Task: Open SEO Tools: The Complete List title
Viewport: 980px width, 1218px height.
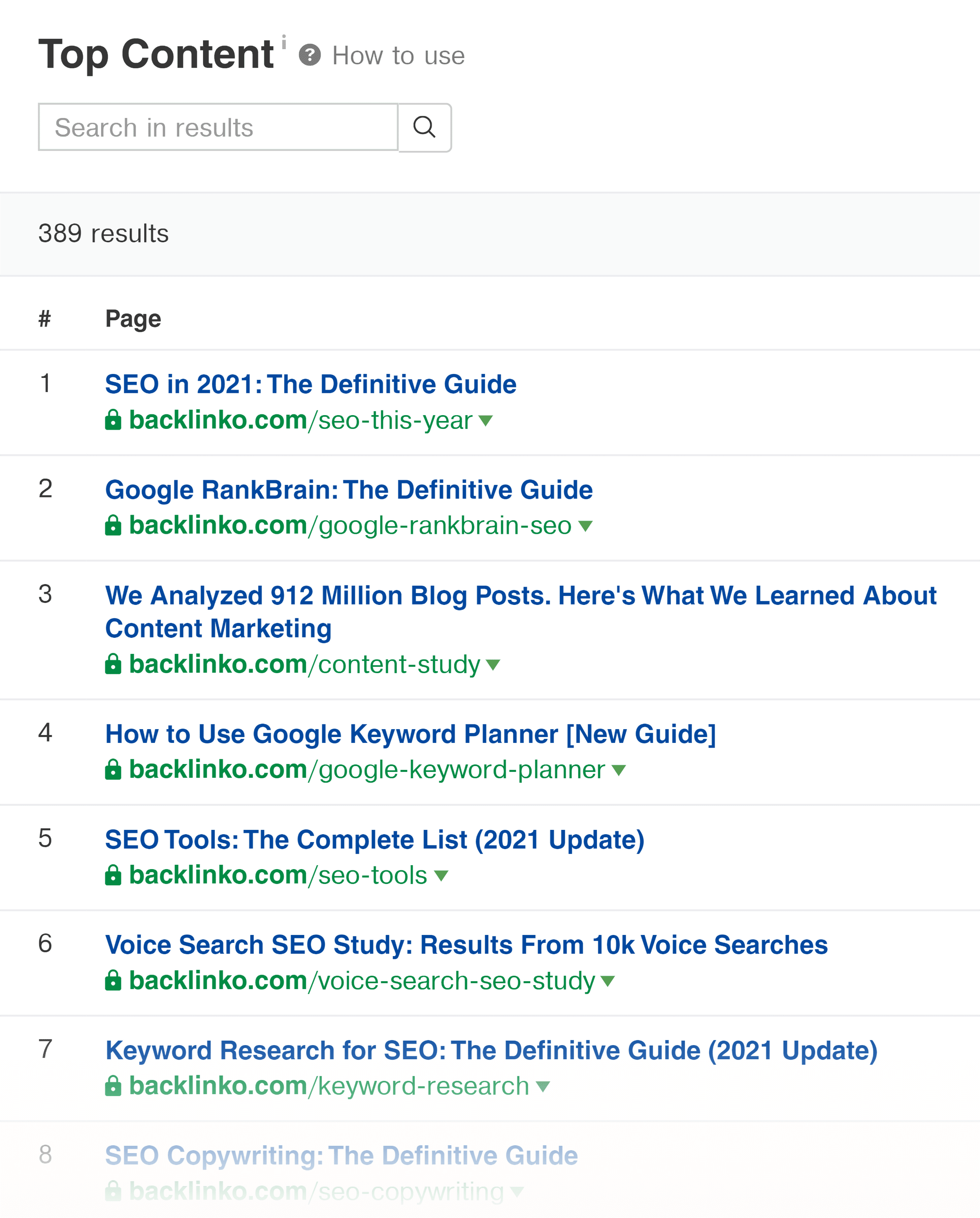Action: [x=374, y=839]
